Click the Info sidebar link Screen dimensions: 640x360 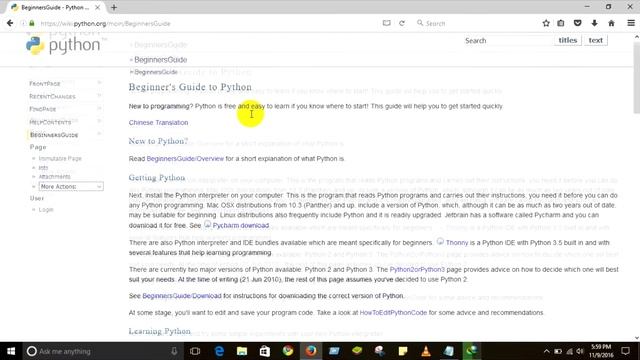[43, 168]
